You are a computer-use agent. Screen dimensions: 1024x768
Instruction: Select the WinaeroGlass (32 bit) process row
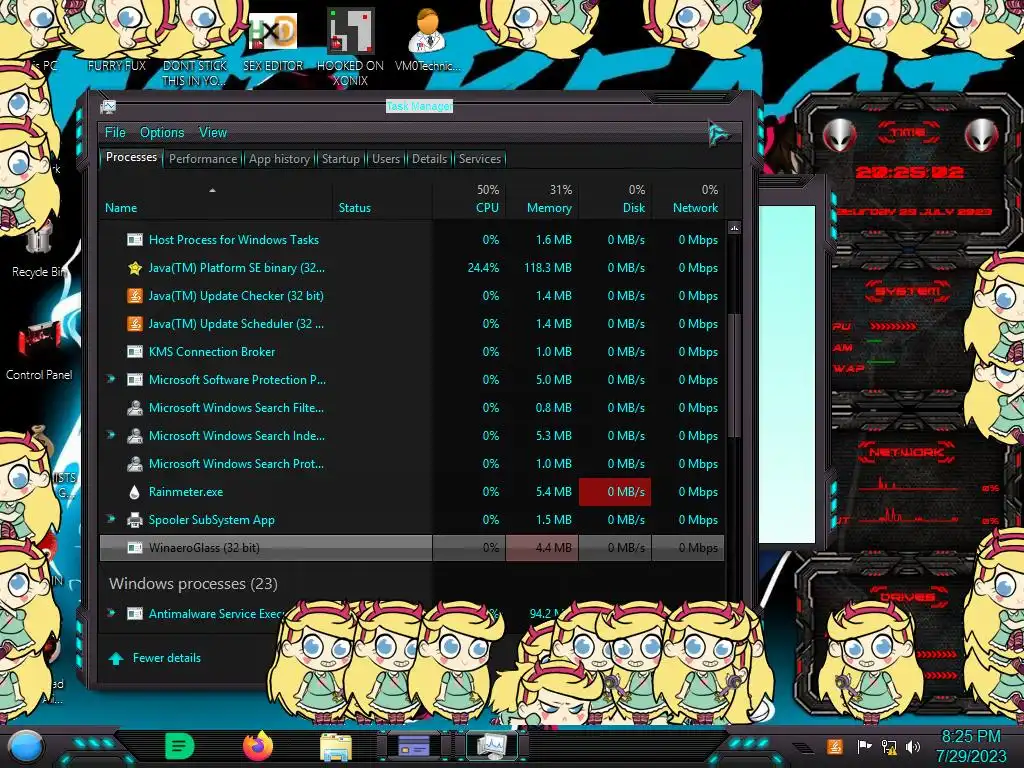411,548
